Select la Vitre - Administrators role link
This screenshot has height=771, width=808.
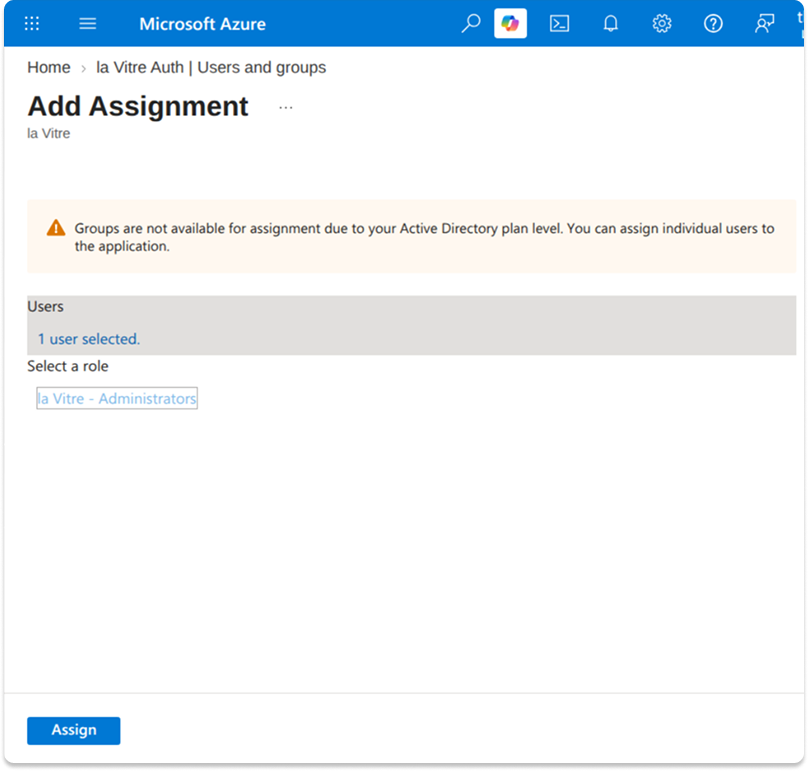coord(117,398)
